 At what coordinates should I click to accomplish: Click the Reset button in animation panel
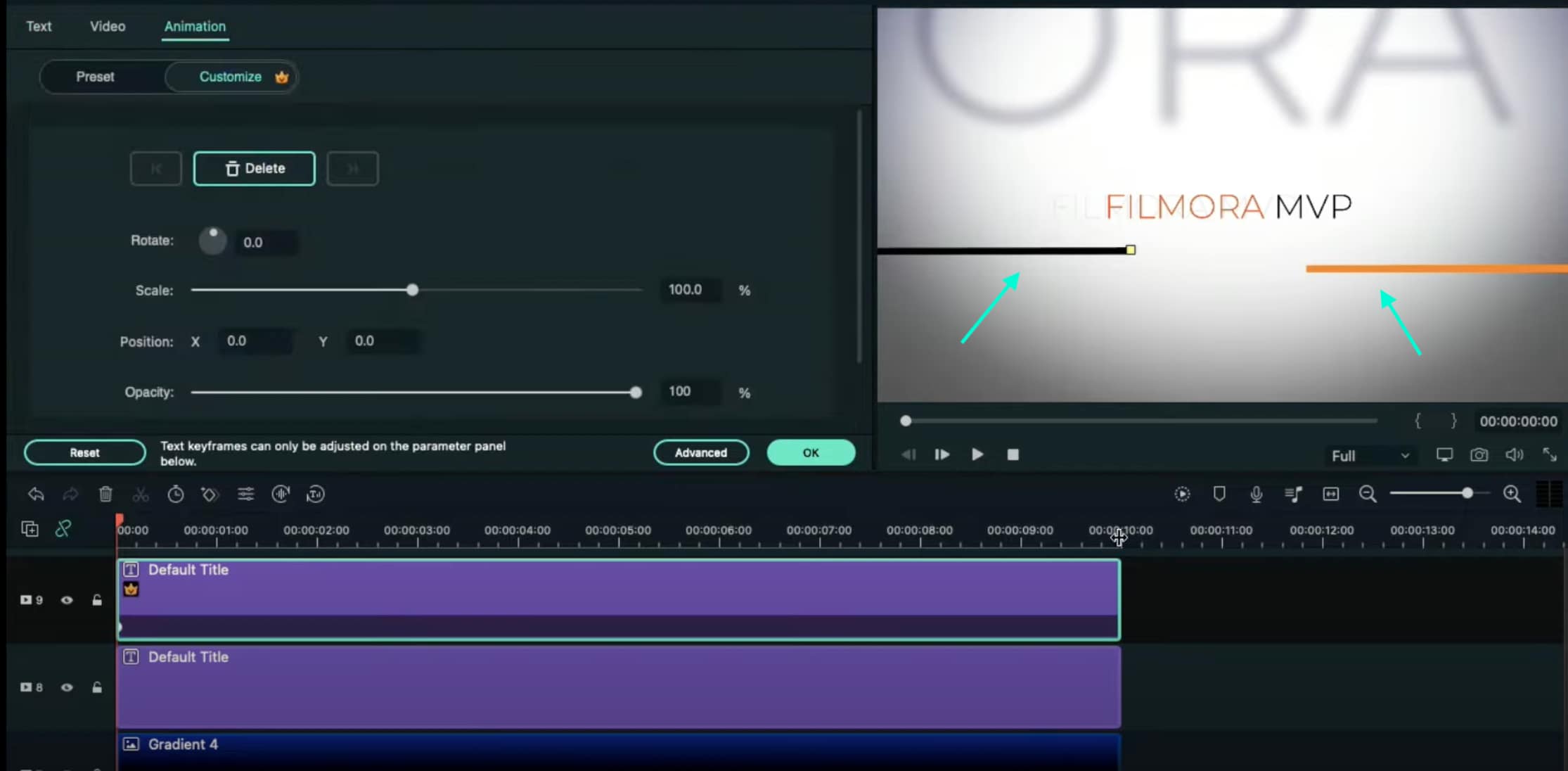click(x=84, y=452)
